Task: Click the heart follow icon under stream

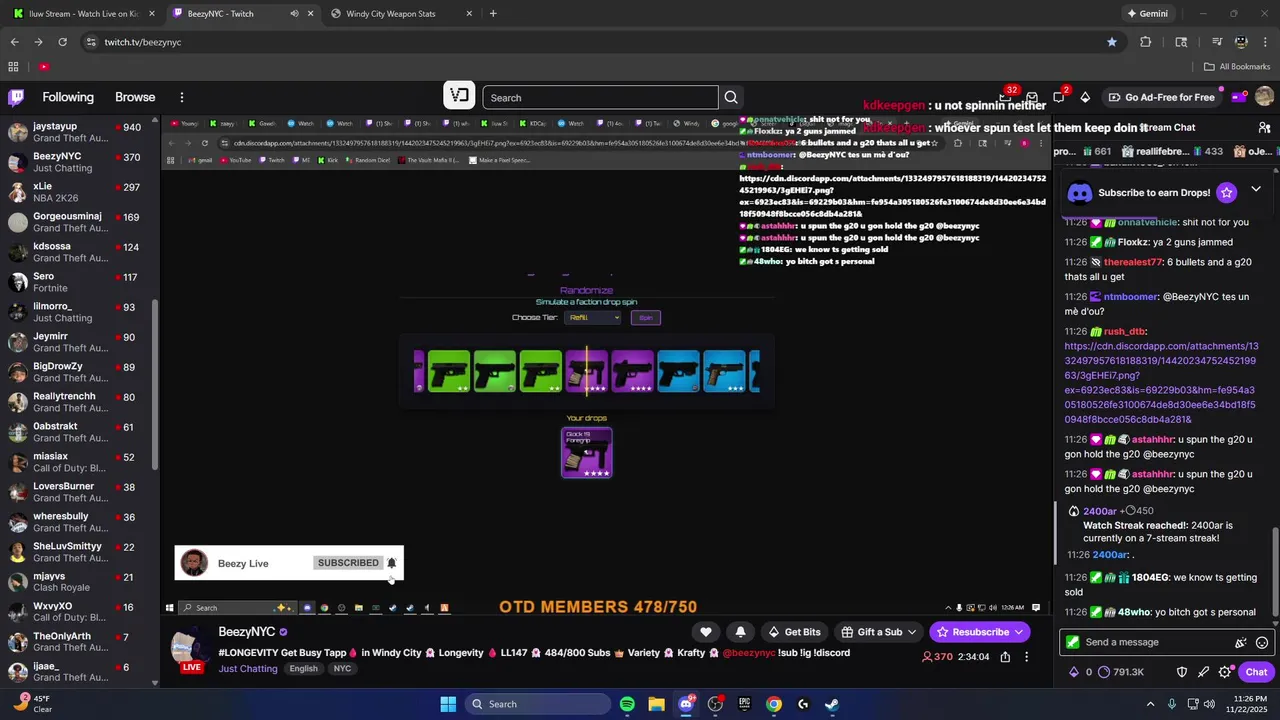Action: [706, 632]
